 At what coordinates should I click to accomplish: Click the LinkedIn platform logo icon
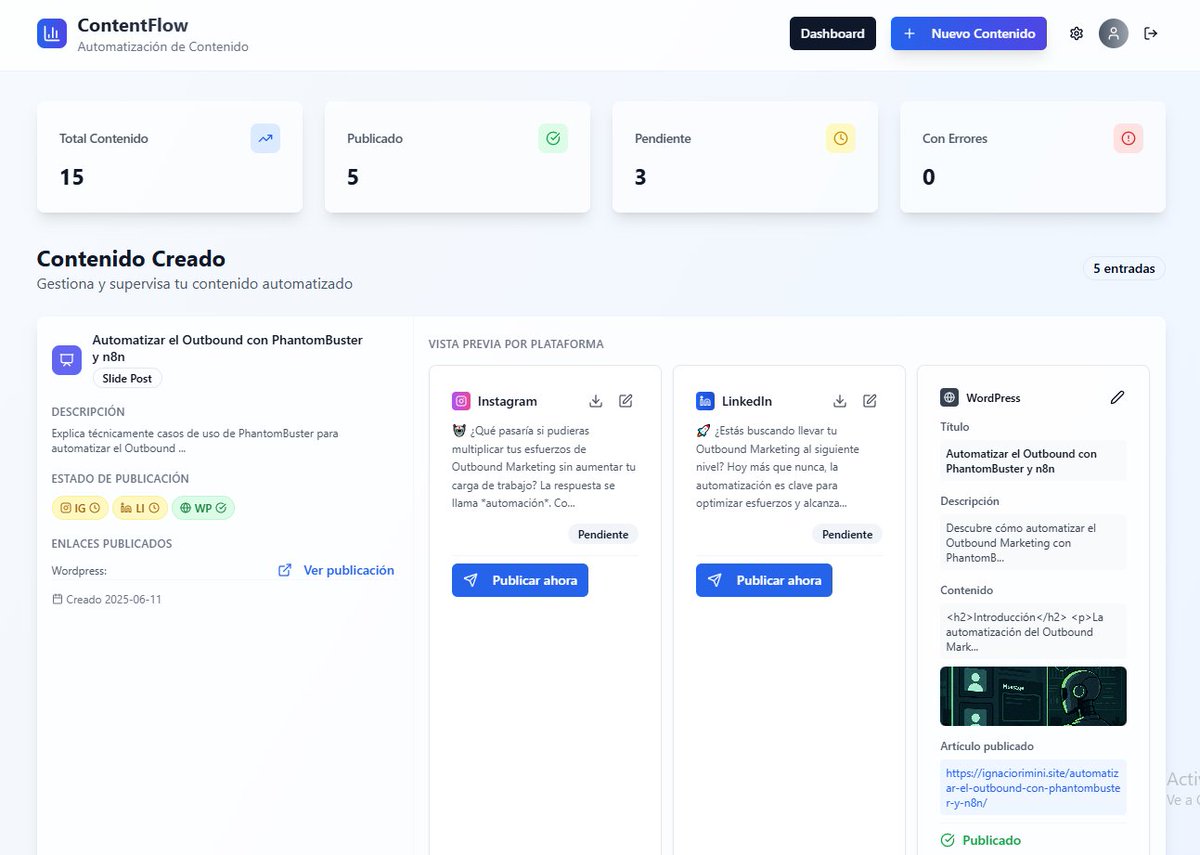click(x=705, y=401)
